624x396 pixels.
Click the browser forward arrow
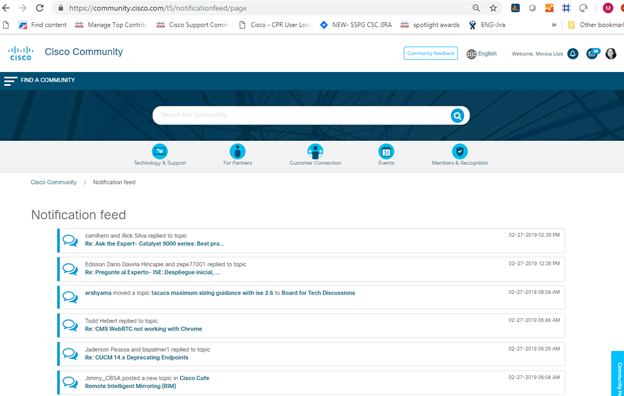[23, 8]
